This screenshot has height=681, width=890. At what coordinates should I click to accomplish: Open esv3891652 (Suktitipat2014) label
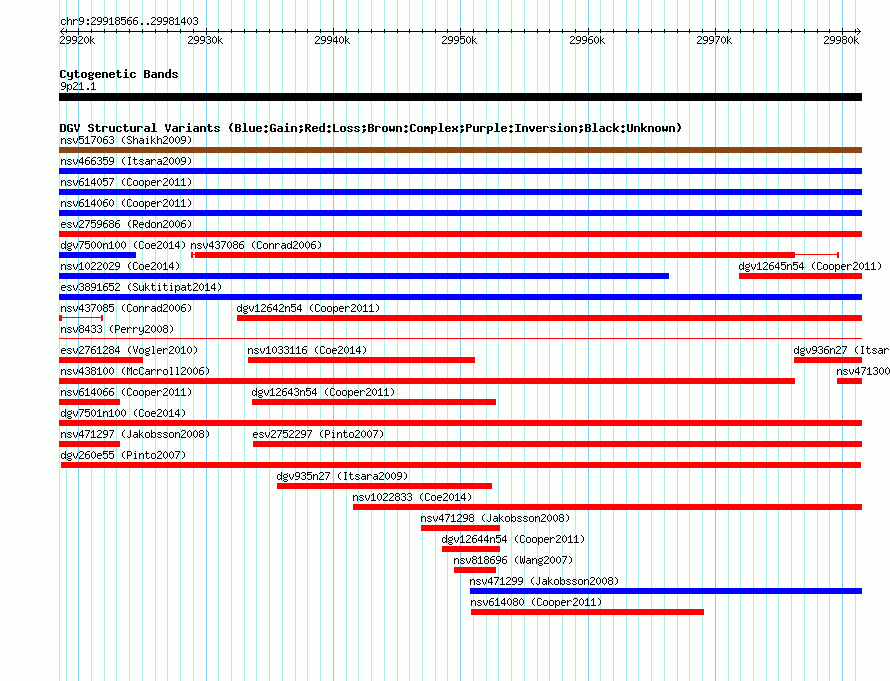click(141, 287)
